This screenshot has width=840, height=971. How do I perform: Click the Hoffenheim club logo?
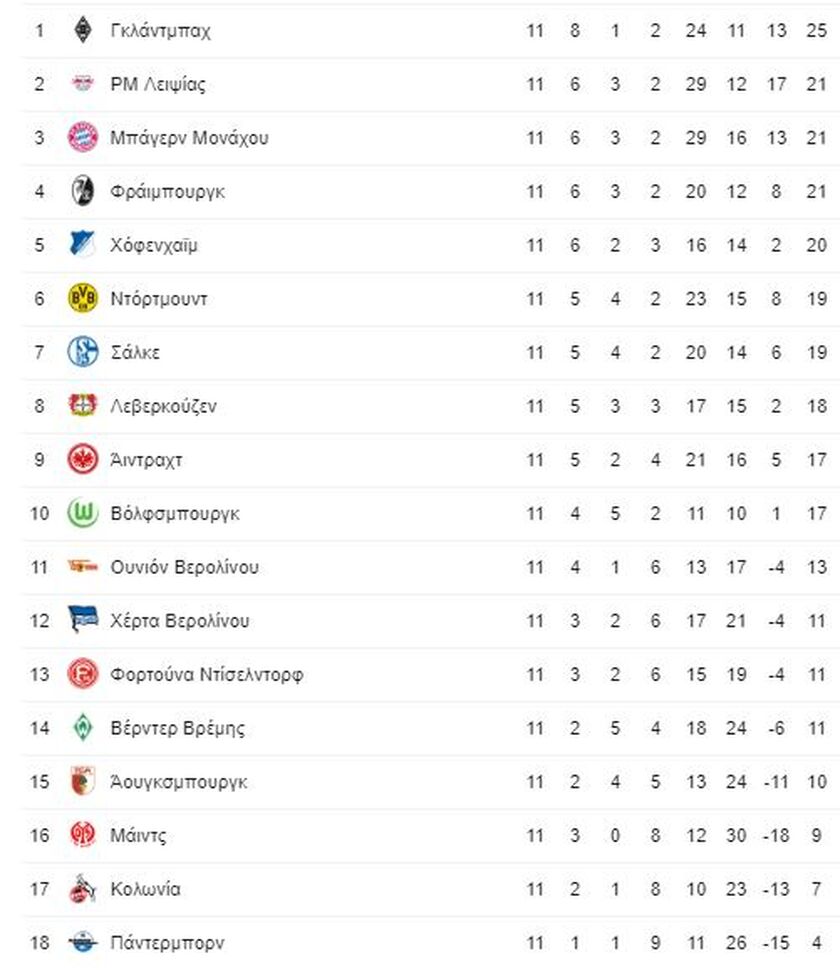tap(82, 245)
